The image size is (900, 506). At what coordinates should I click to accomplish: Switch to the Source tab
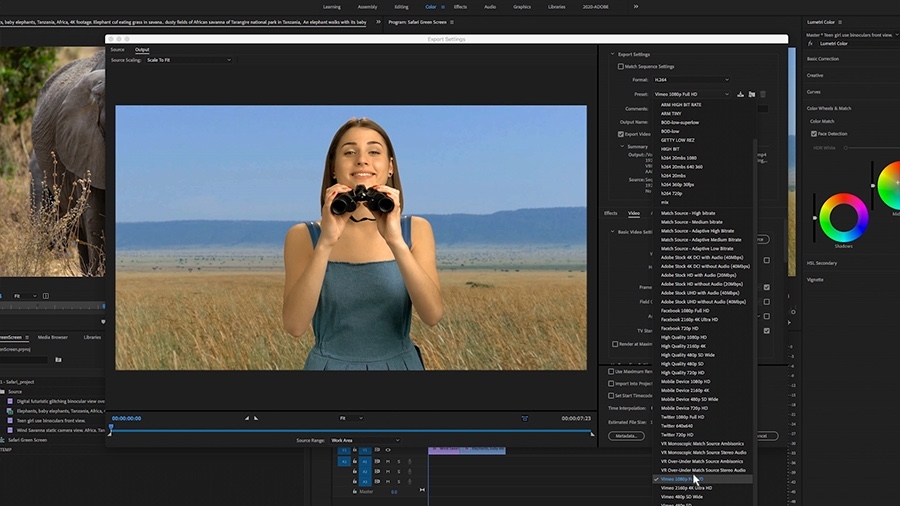pos(118,50)
